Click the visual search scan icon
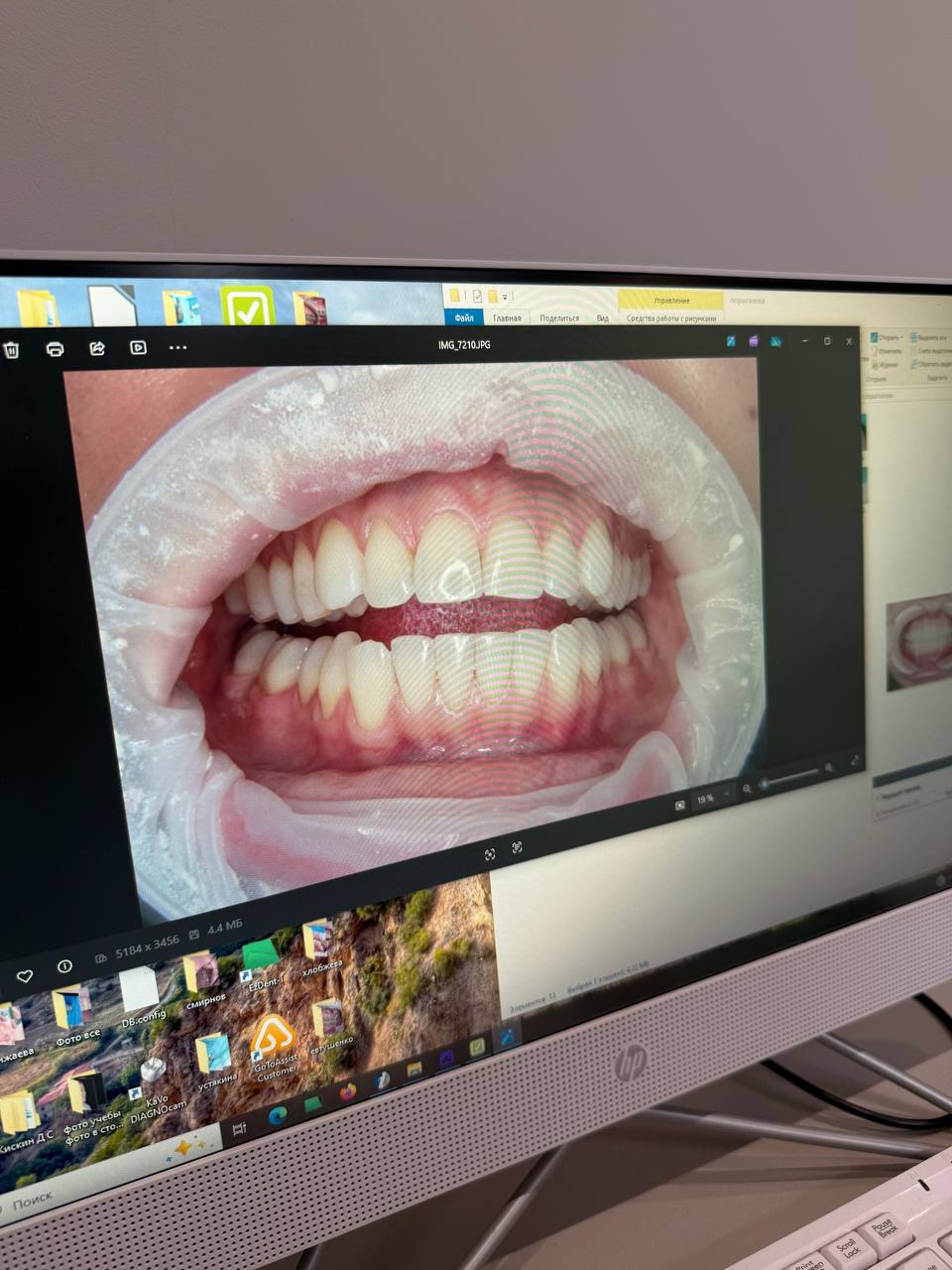 pyautogui.click(x=490, y=854)
